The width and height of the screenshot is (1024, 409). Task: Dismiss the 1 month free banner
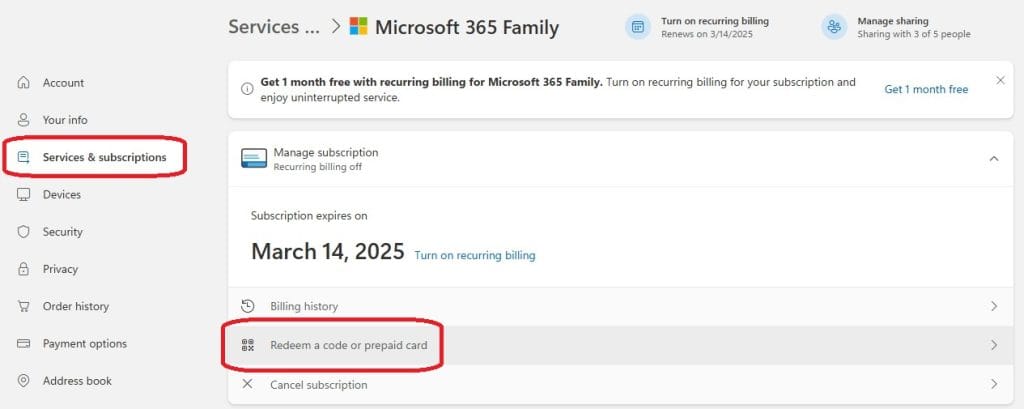1000,80
